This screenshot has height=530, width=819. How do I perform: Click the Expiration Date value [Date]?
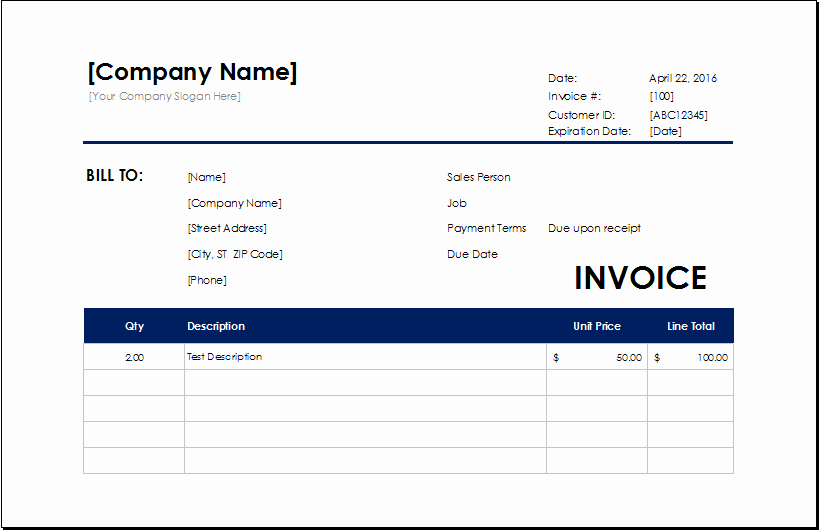[x=665, y=131]
